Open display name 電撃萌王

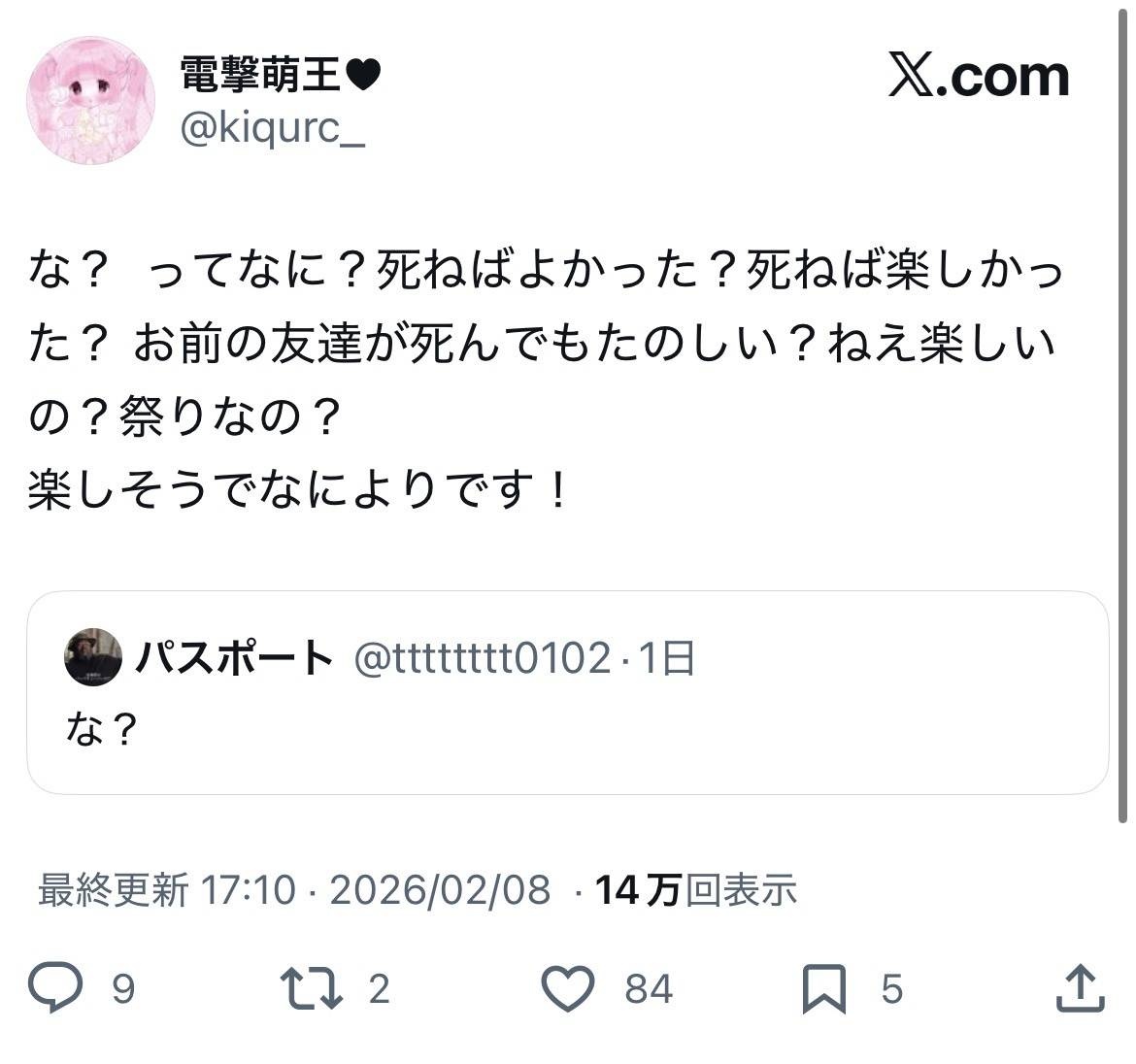pyautogui.click(x=280, y=73)
